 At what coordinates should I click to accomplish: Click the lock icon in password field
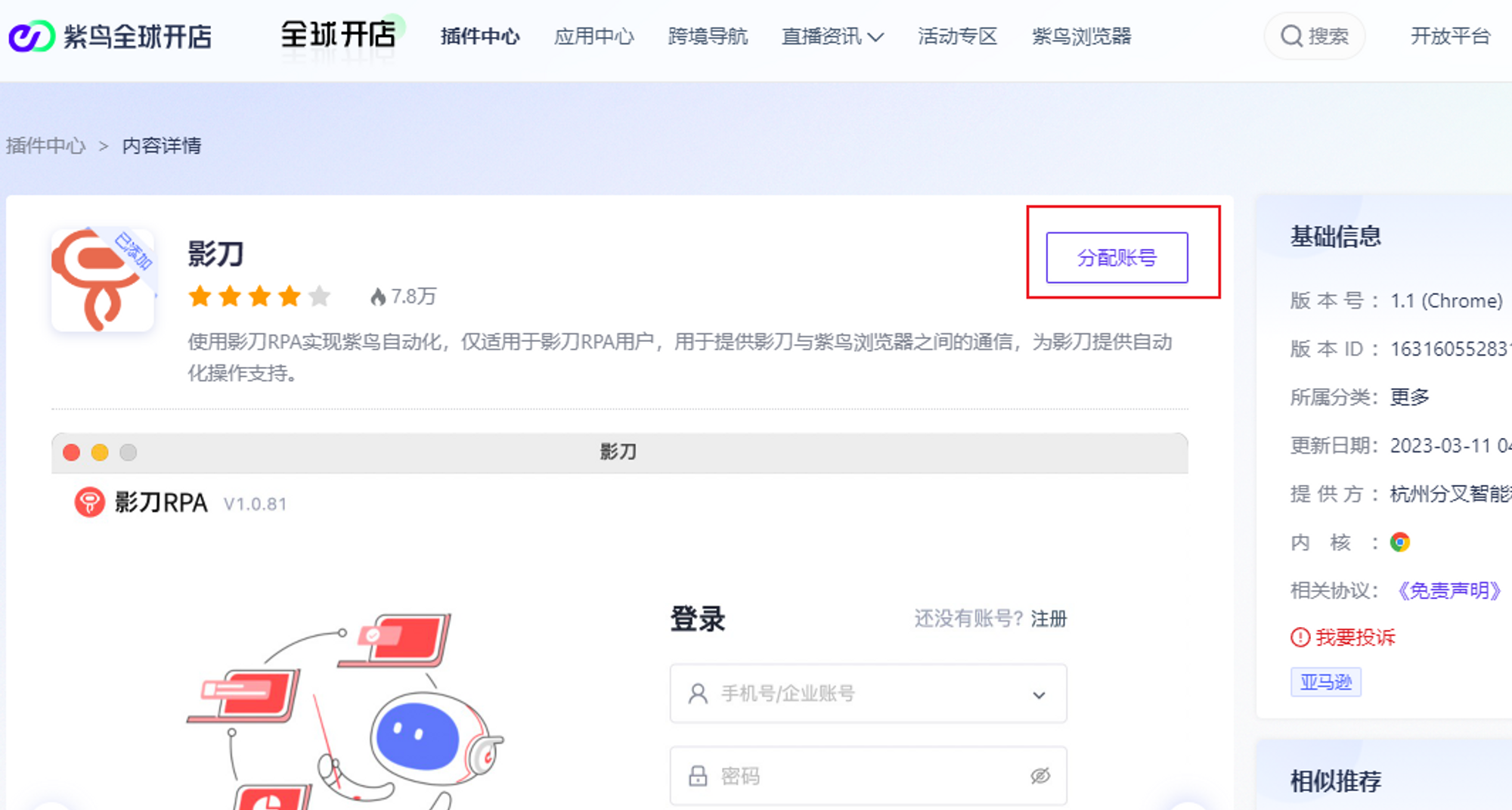[698, 776]
